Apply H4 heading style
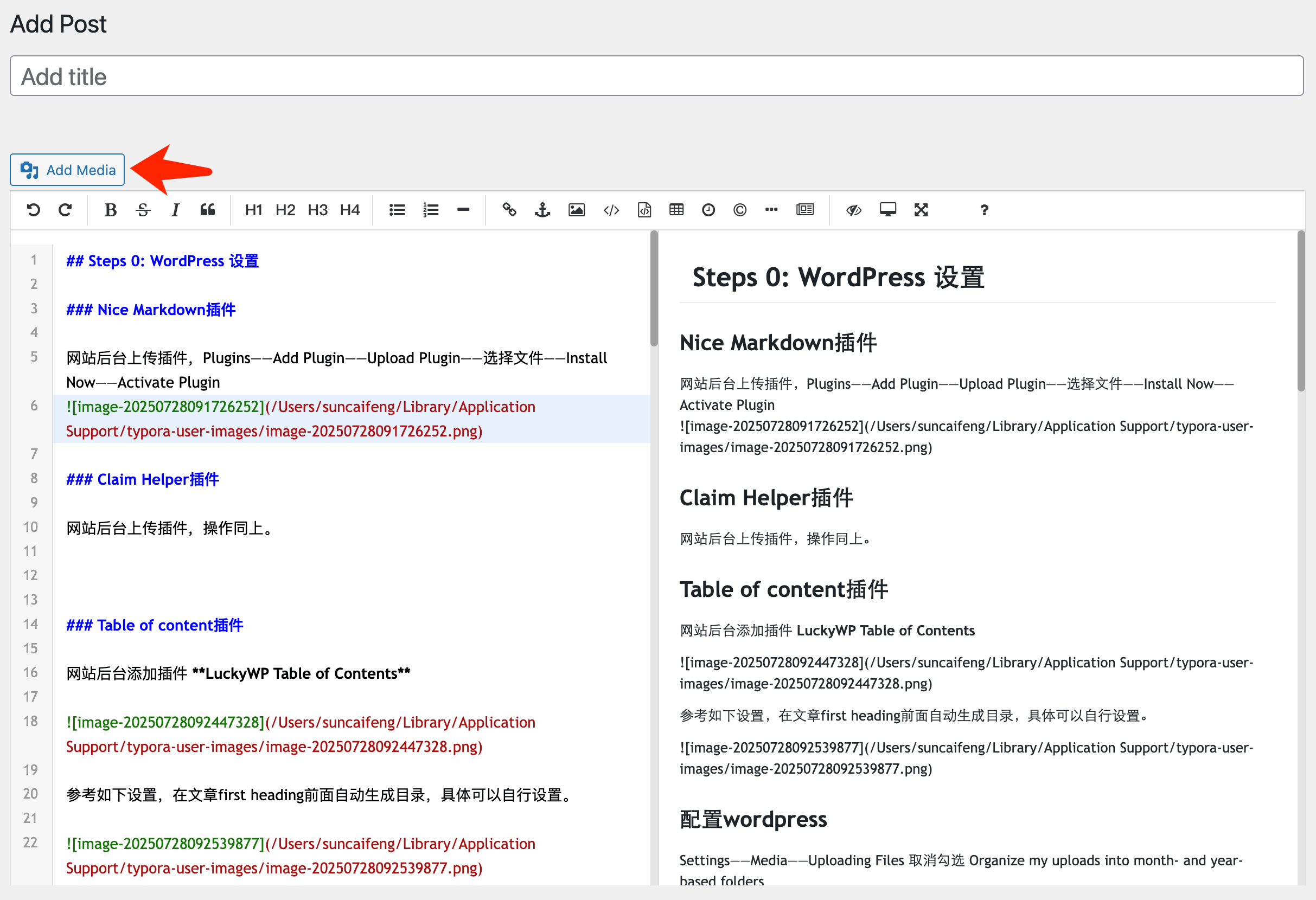 click(x=349, y=210)
